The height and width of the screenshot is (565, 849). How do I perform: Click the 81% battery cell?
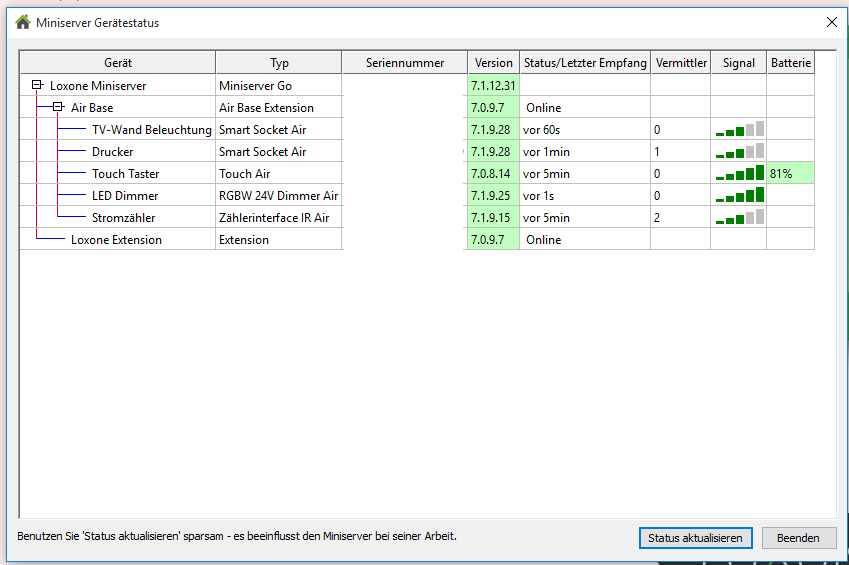tap(790, 174)
